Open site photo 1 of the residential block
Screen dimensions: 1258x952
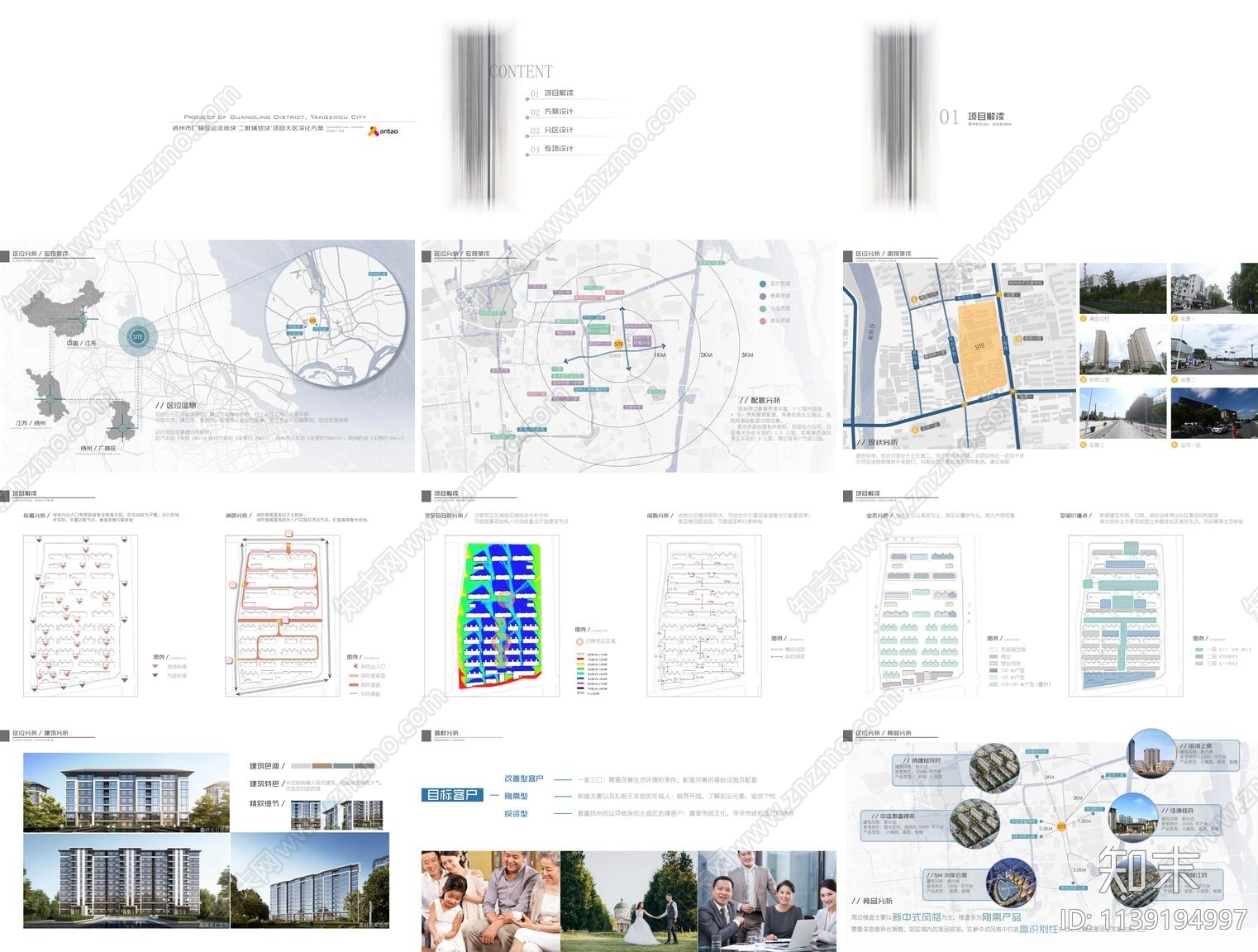(1122, 289)
